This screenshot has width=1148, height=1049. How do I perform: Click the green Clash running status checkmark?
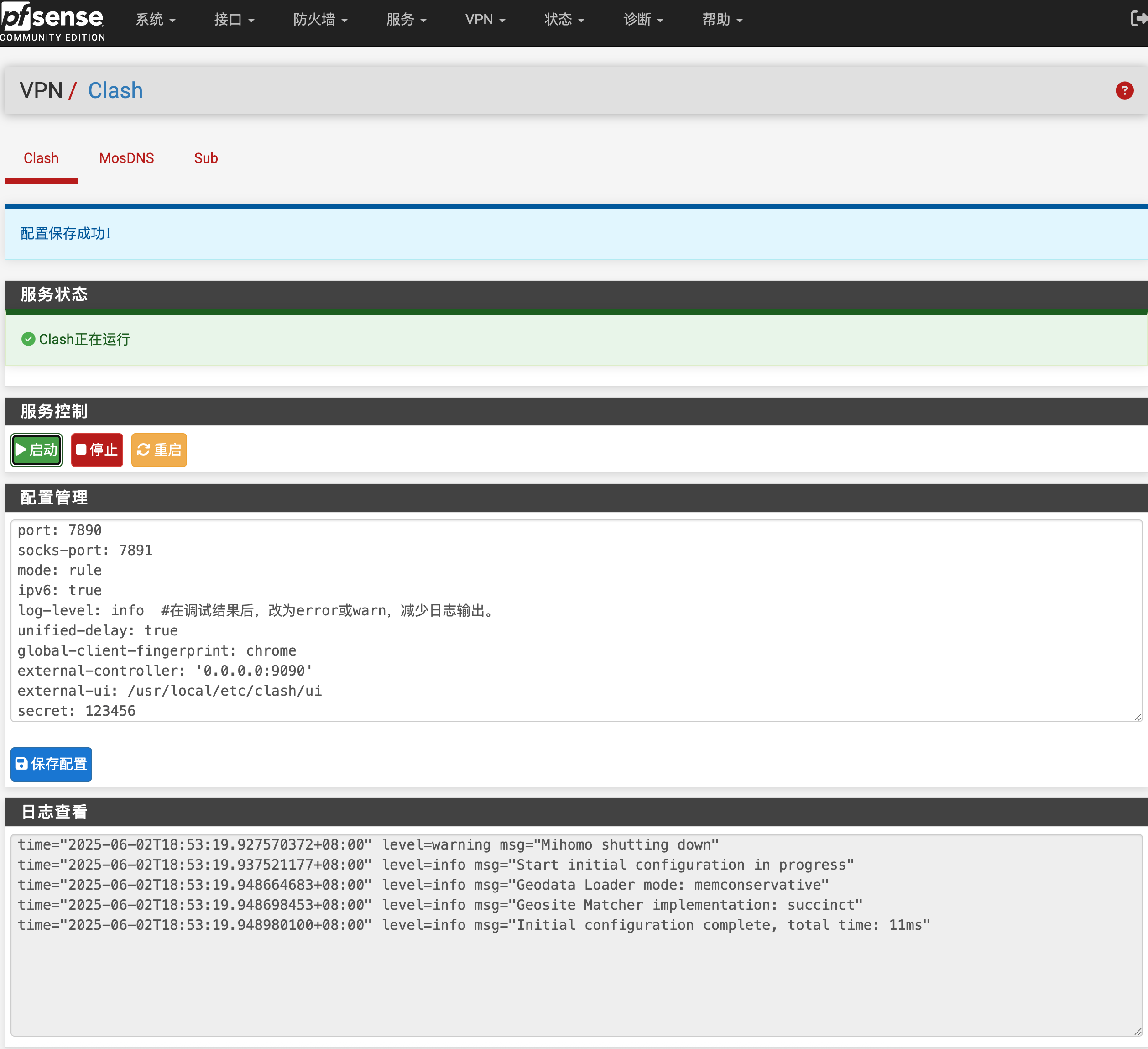[x=28, y=339]
